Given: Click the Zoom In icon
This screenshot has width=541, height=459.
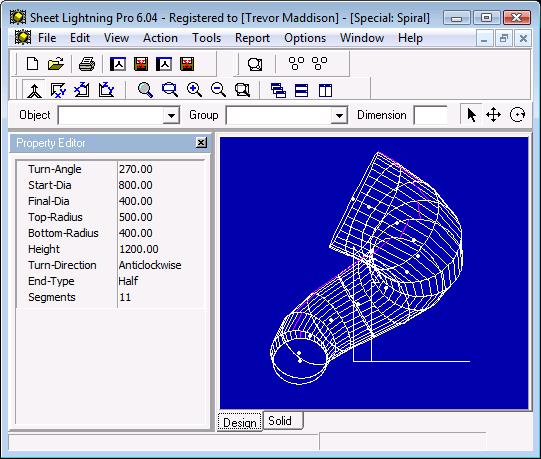Looking at the screenshot, I should point(194,90).
